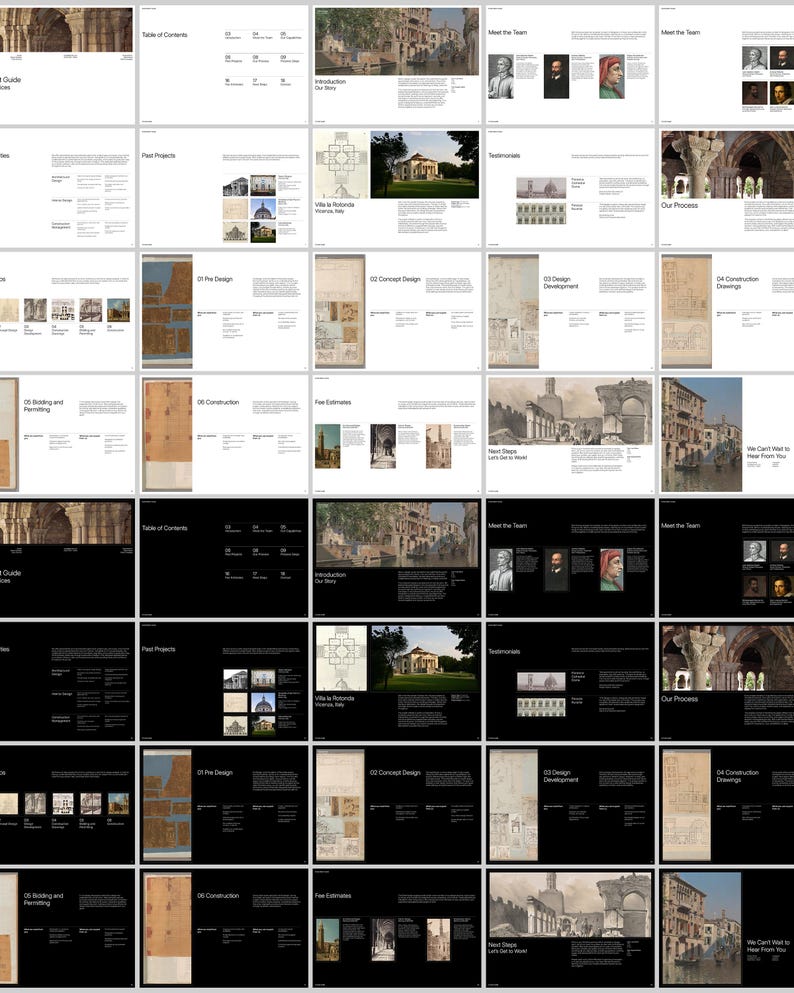Select light process overview slide with five images

pyautogui.click(x=67, y=312)
